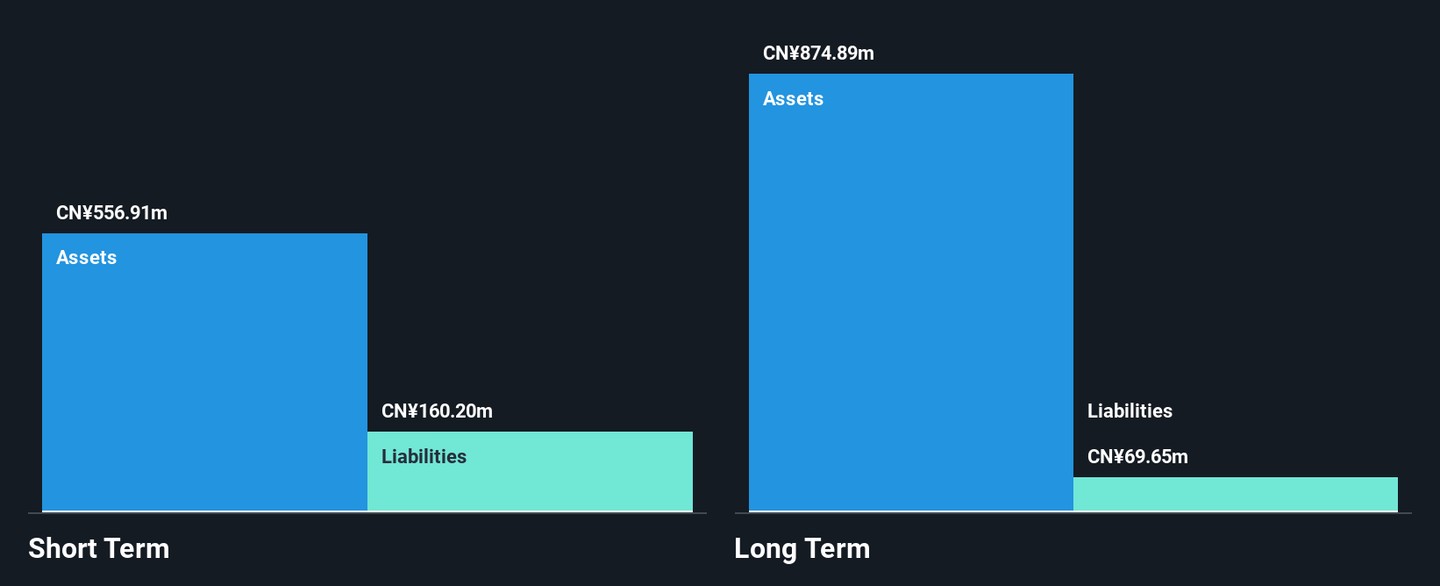Click the baseline axis under Short Term chart
Viewport: 1440px width, 586px height.
click(x=367, y=513)
